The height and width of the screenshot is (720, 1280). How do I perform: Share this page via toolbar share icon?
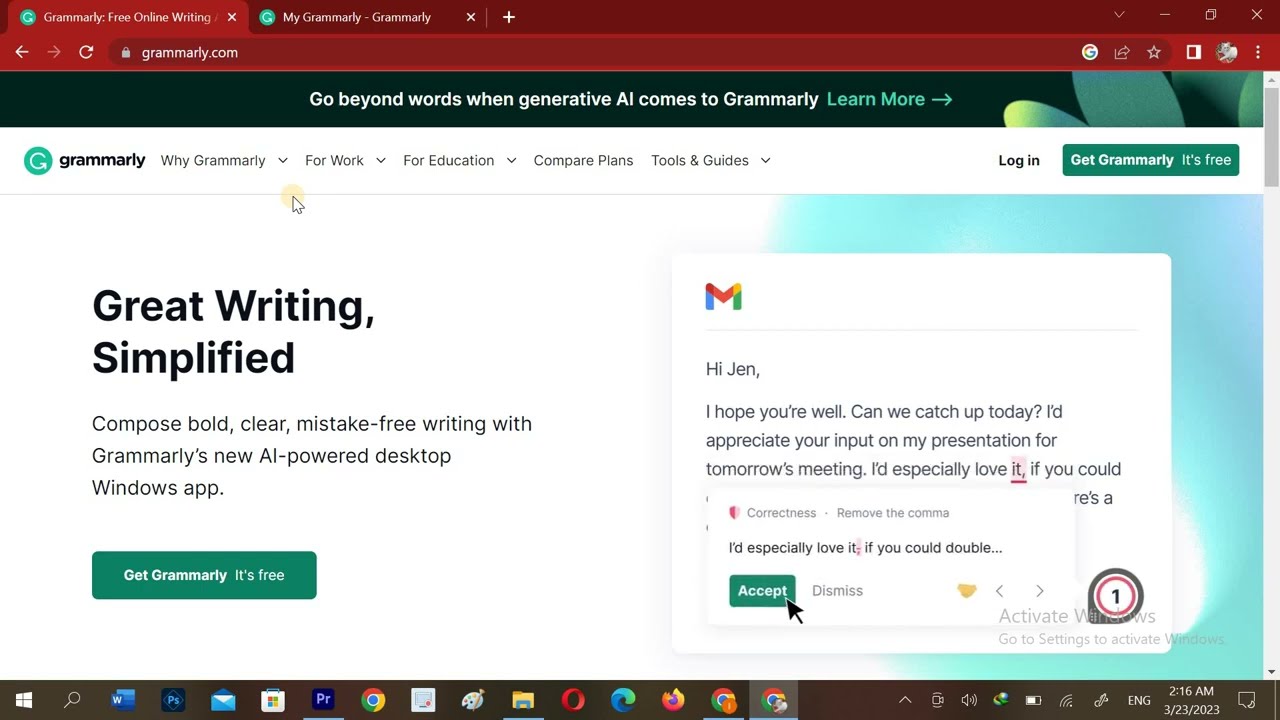[x=1122, y=52]
